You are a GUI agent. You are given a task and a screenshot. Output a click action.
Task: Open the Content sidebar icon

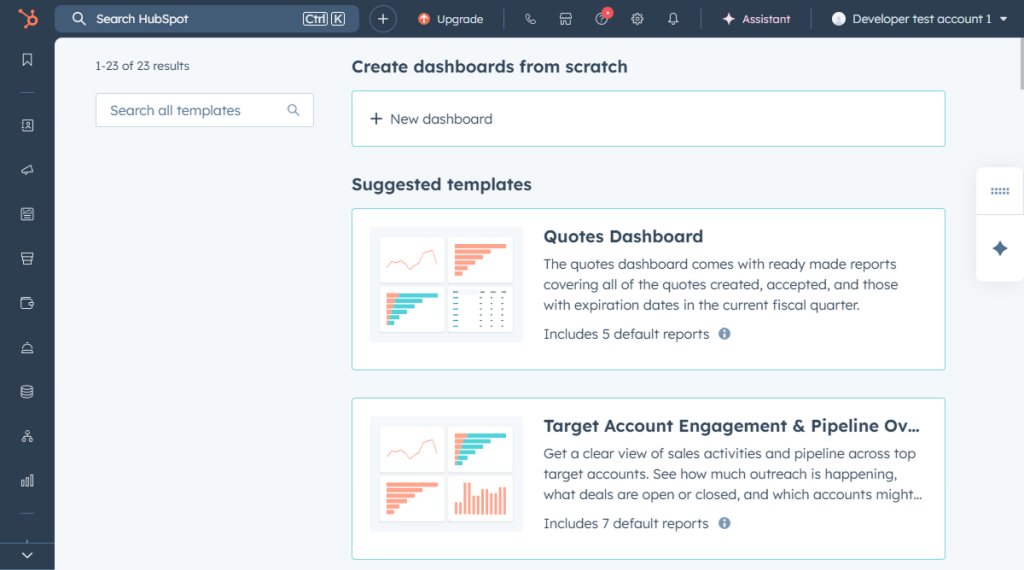click(27, 214)
